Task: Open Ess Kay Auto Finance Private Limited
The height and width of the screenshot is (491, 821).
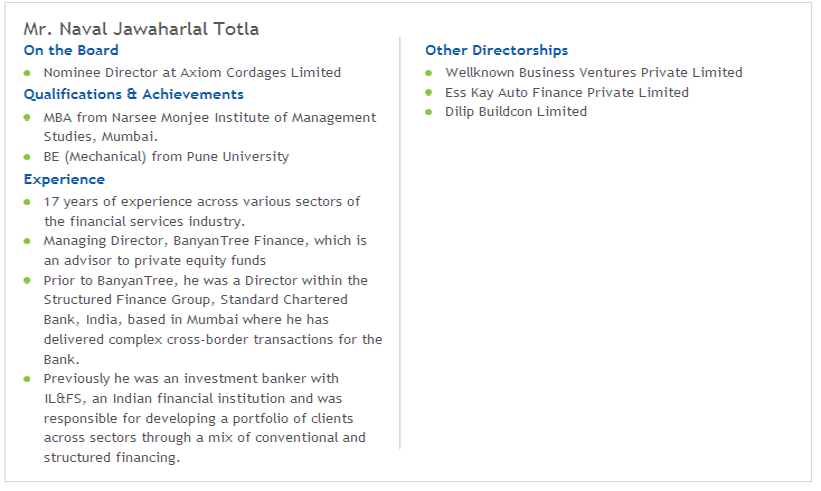Action: pos(567,92)
